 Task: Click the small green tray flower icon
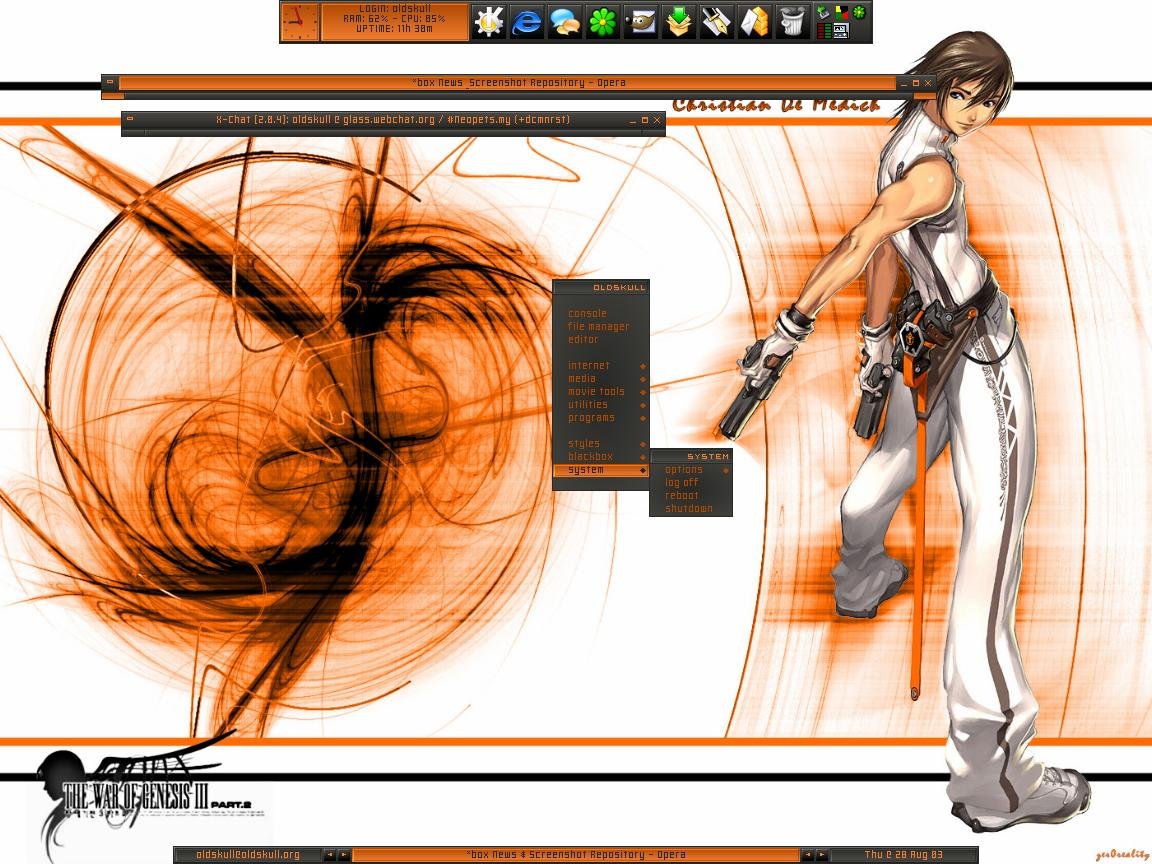859,12
